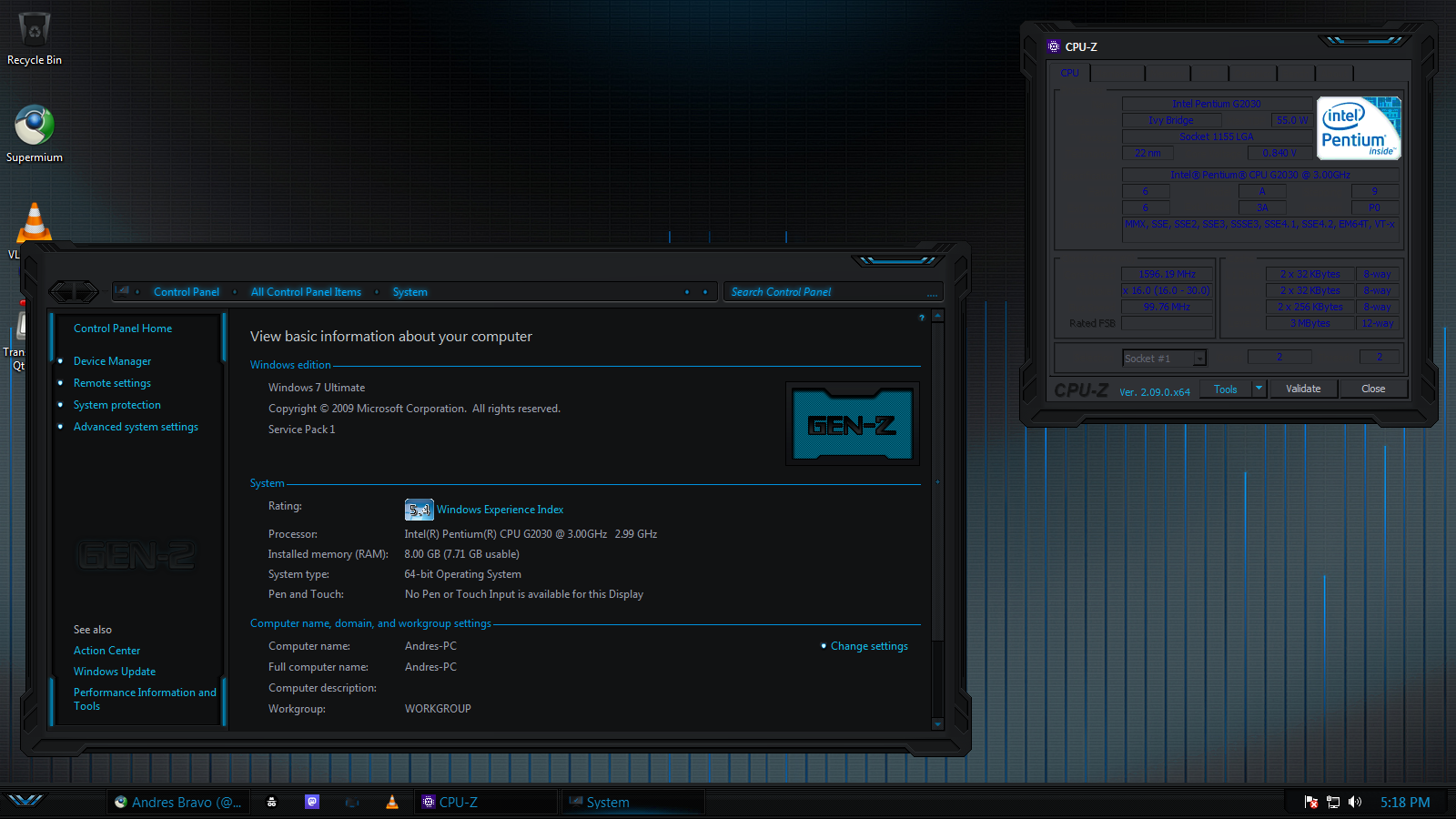Open Windows Update link

pos(115,672)
